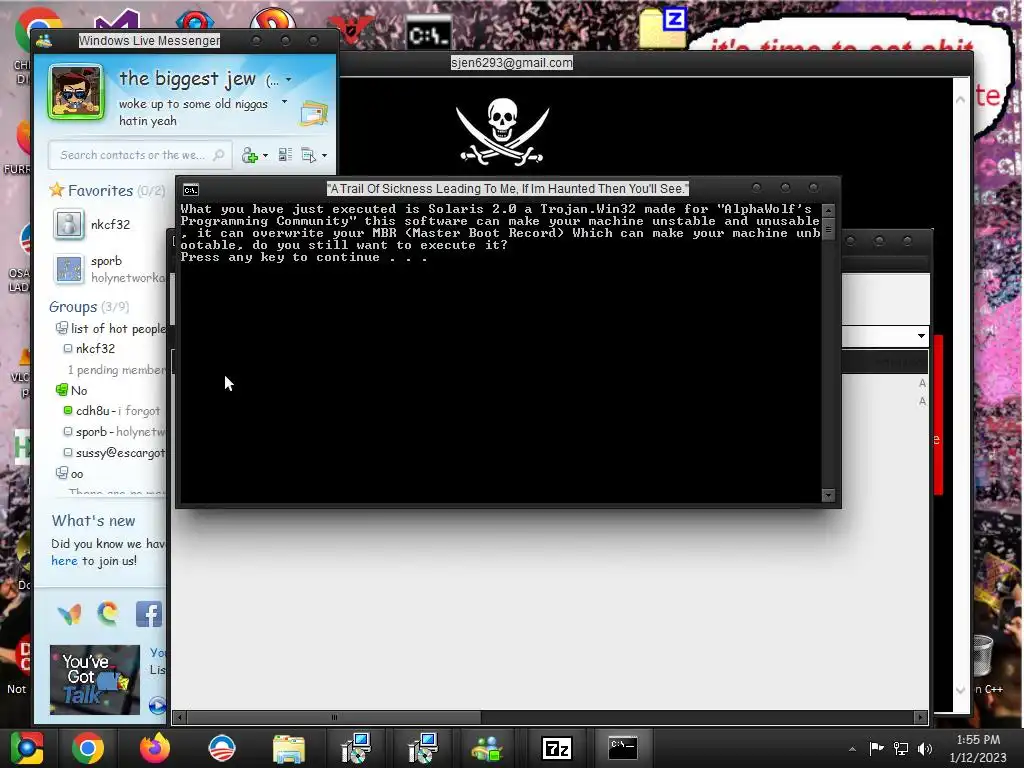The image size is (1024, 768).
Task: Click the orange C service icon
Action: (108, 613)
